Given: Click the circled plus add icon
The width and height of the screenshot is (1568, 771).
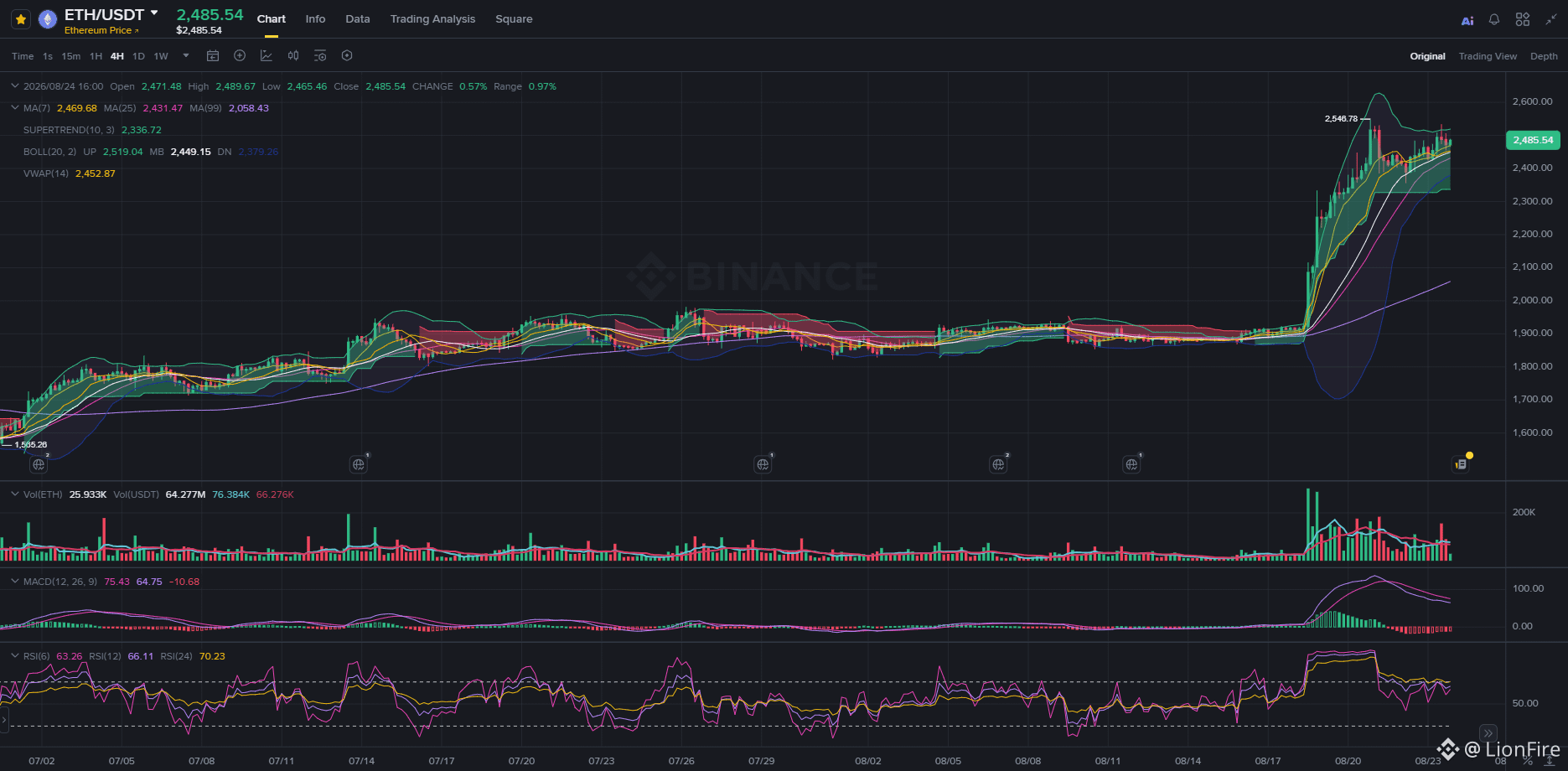Looking at the screenshot, I should click(240, 56).
